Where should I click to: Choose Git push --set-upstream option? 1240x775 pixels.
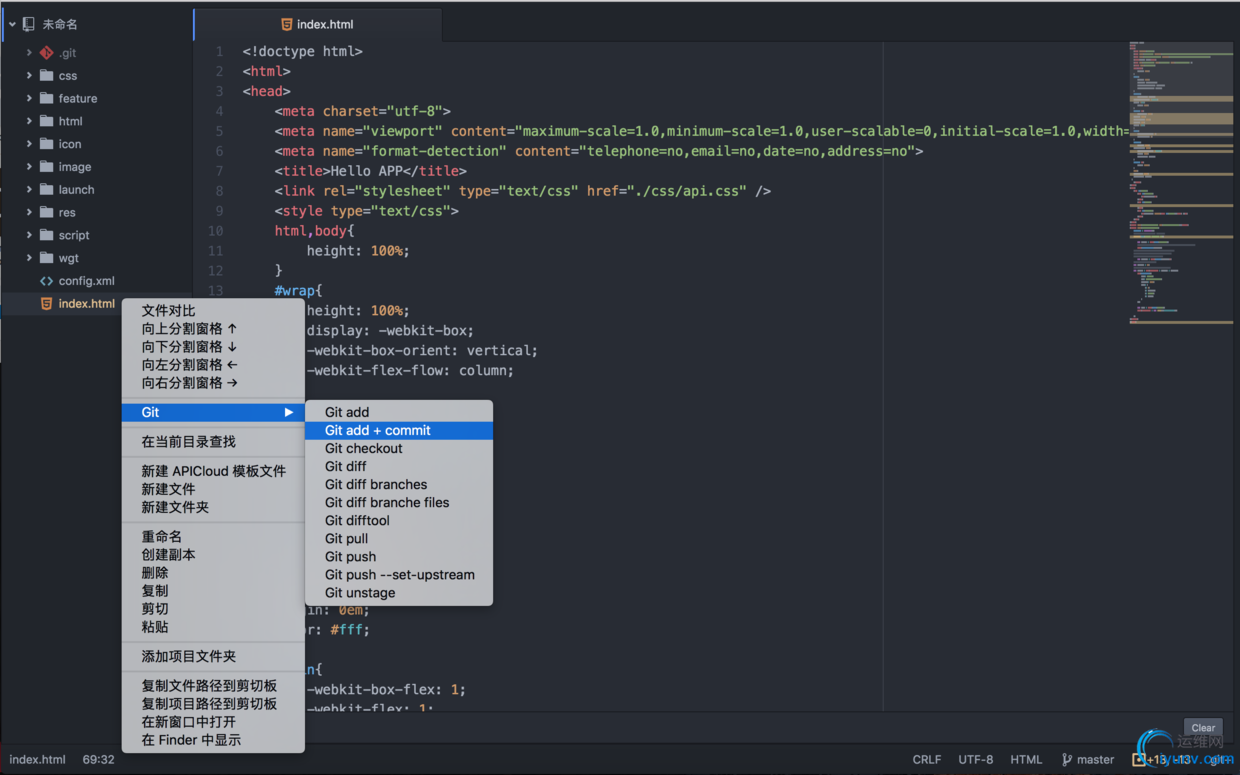[x=399, y=575]
